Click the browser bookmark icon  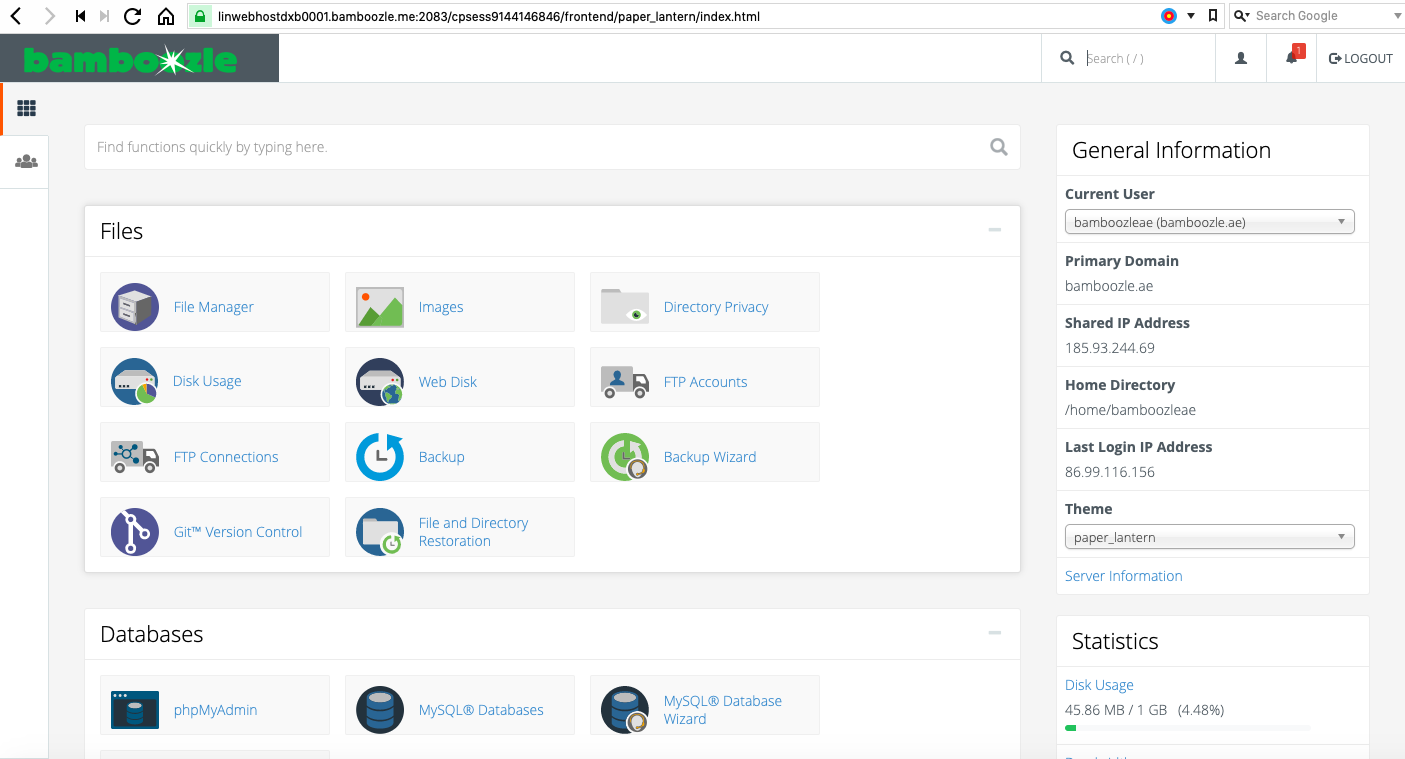[x=1213, y=16]
